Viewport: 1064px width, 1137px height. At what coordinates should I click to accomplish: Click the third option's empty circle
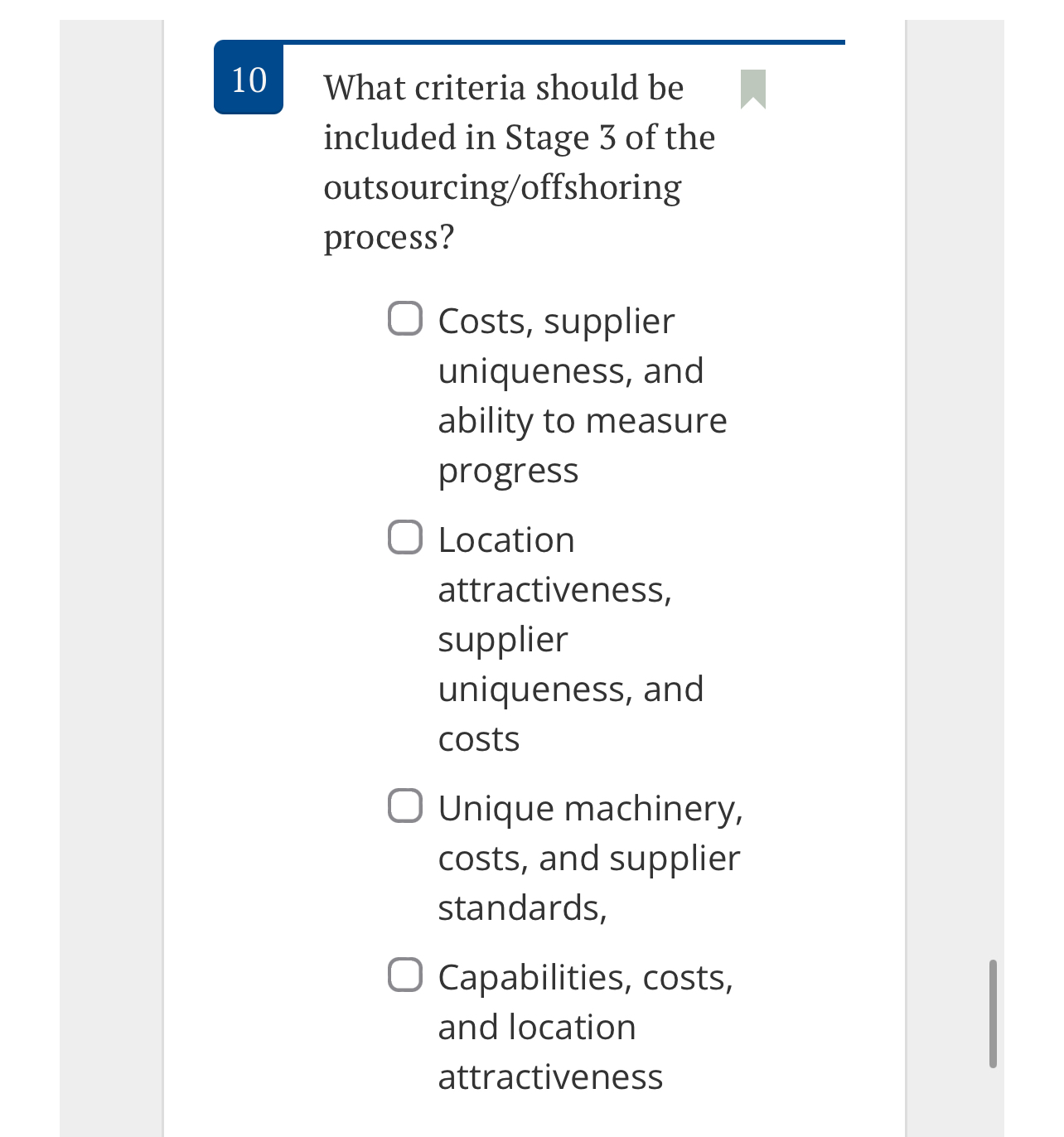click(x=406, y=804)
